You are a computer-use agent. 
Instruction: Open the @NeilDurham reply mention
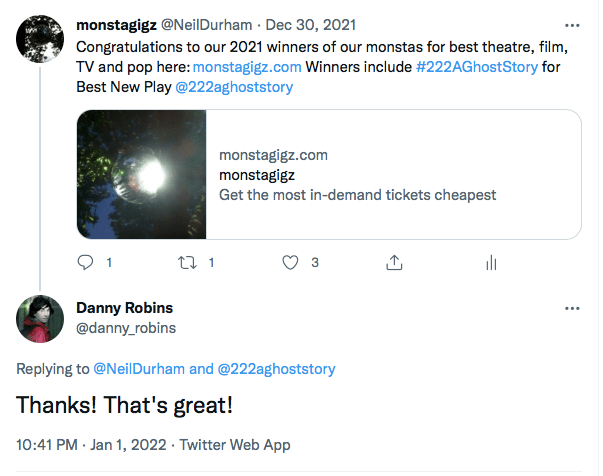click(x=139, y=369)
